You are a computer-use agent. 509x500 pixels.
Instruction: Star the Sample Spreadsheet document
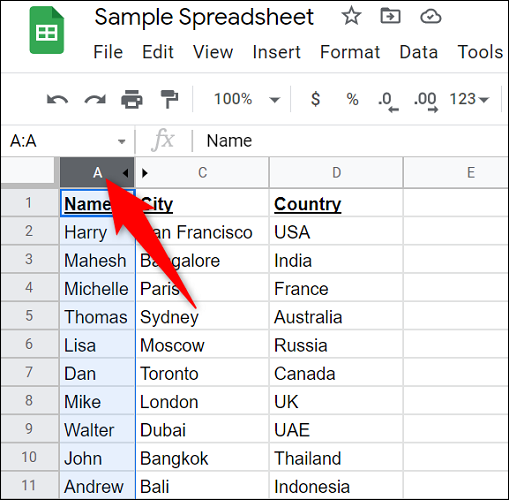pos(351,16)
